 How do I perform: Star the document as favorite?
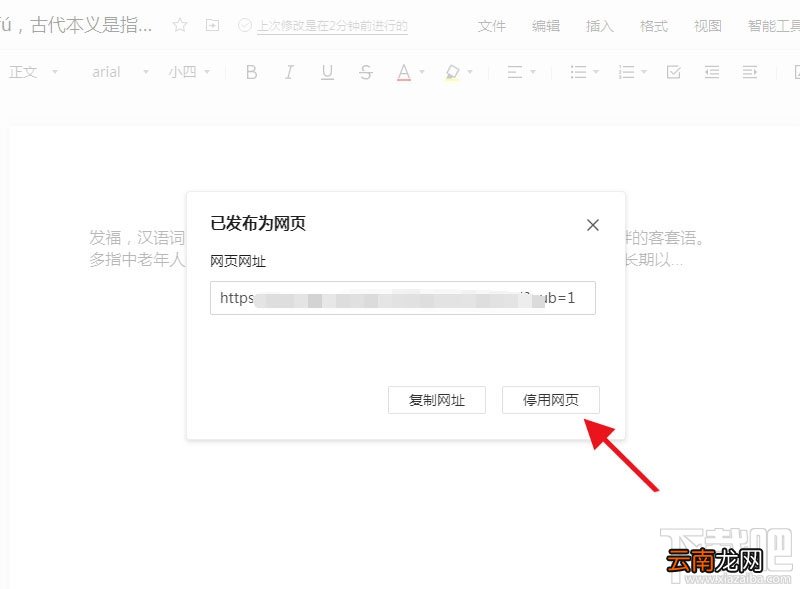pos(180,24)
